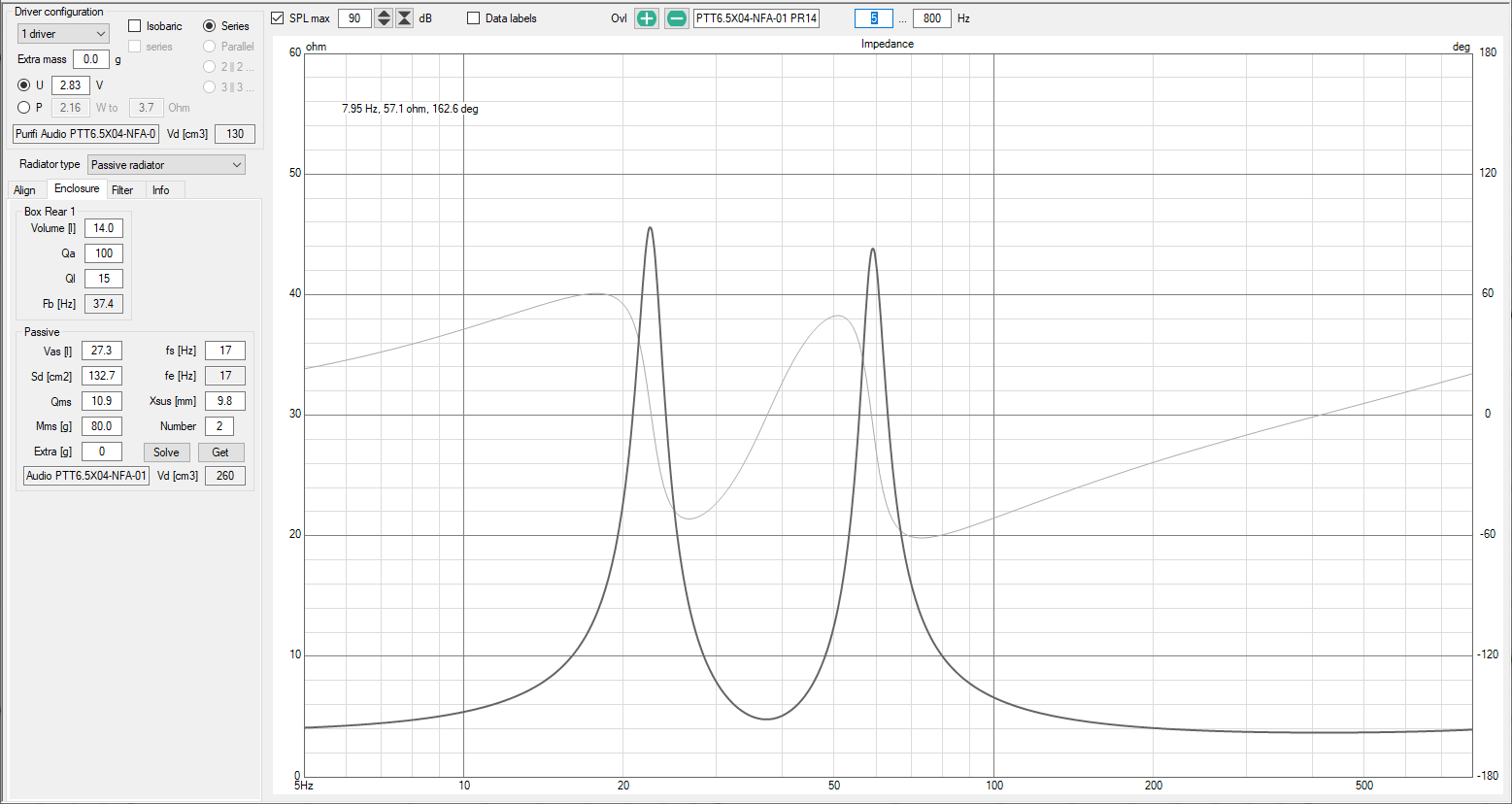Click the Driver configuration group label
The width and height of the screenshot is (1512, 804).
pos(59,12)
